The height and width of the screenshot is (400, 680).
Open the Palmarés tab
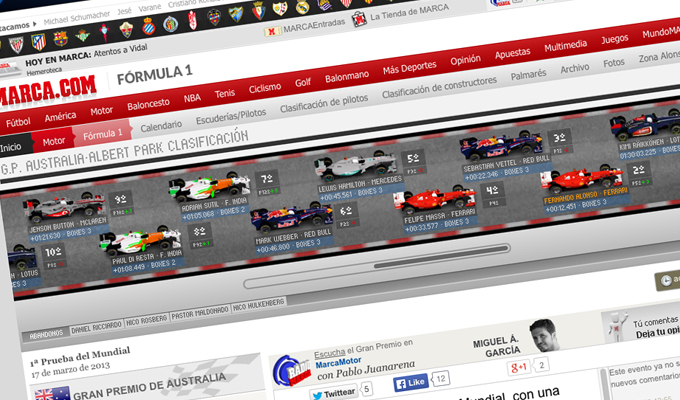point(528,75)
